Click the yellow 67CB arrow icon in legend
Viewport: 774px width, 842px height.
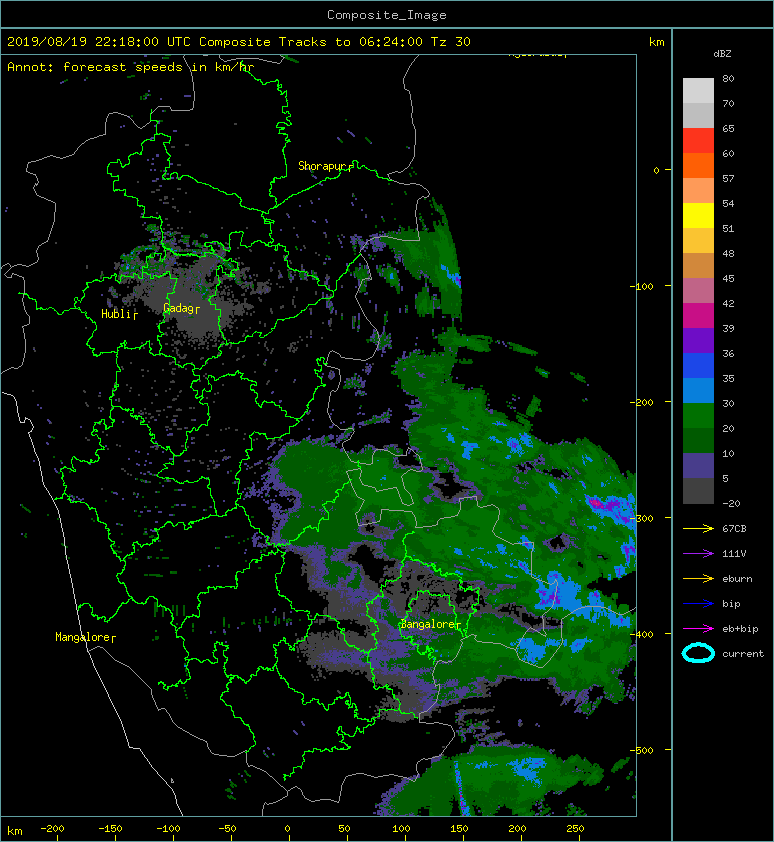click(698, 529)
